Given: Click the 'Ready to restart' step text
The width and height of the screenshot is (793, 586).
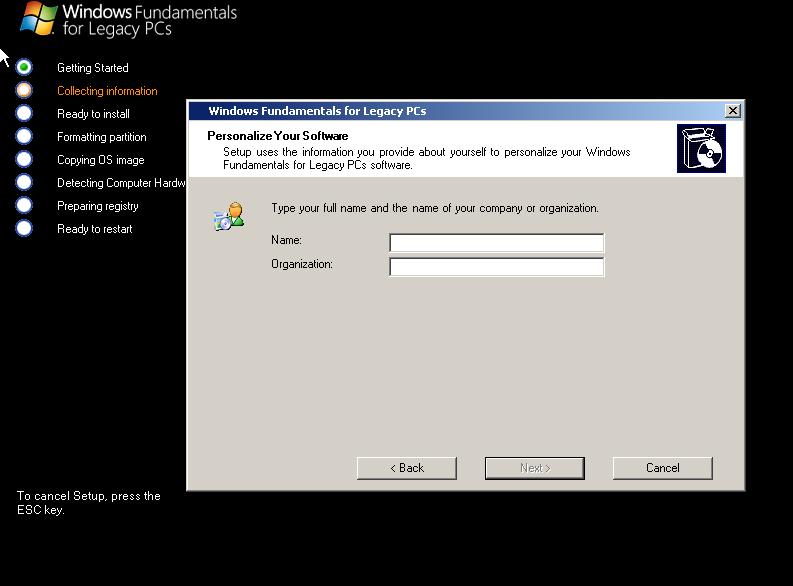Looking at the screenshot, I should point(95,229).
